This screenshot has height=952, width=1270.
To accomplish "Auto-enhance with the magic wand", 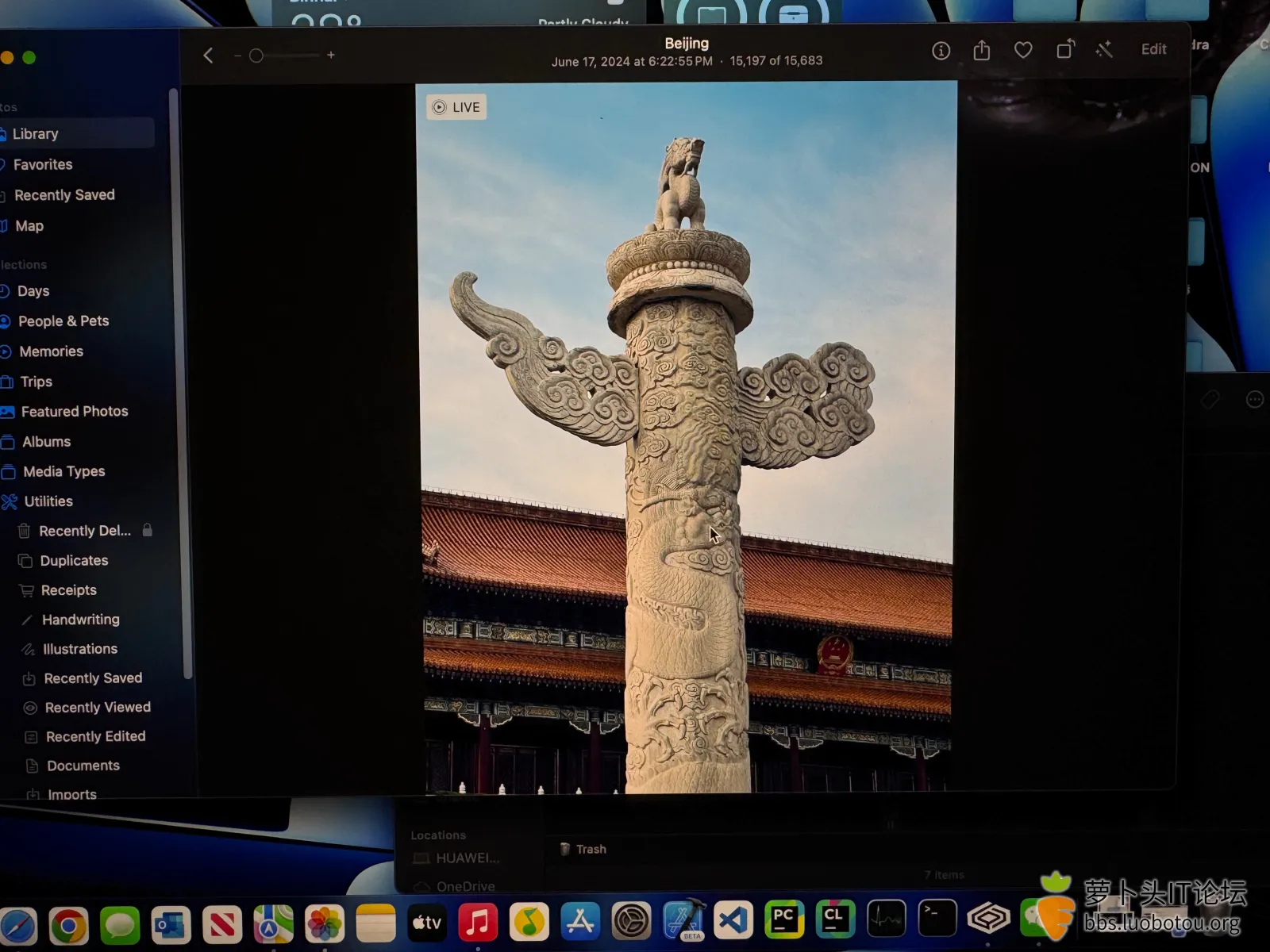I will pos(1104,49).
